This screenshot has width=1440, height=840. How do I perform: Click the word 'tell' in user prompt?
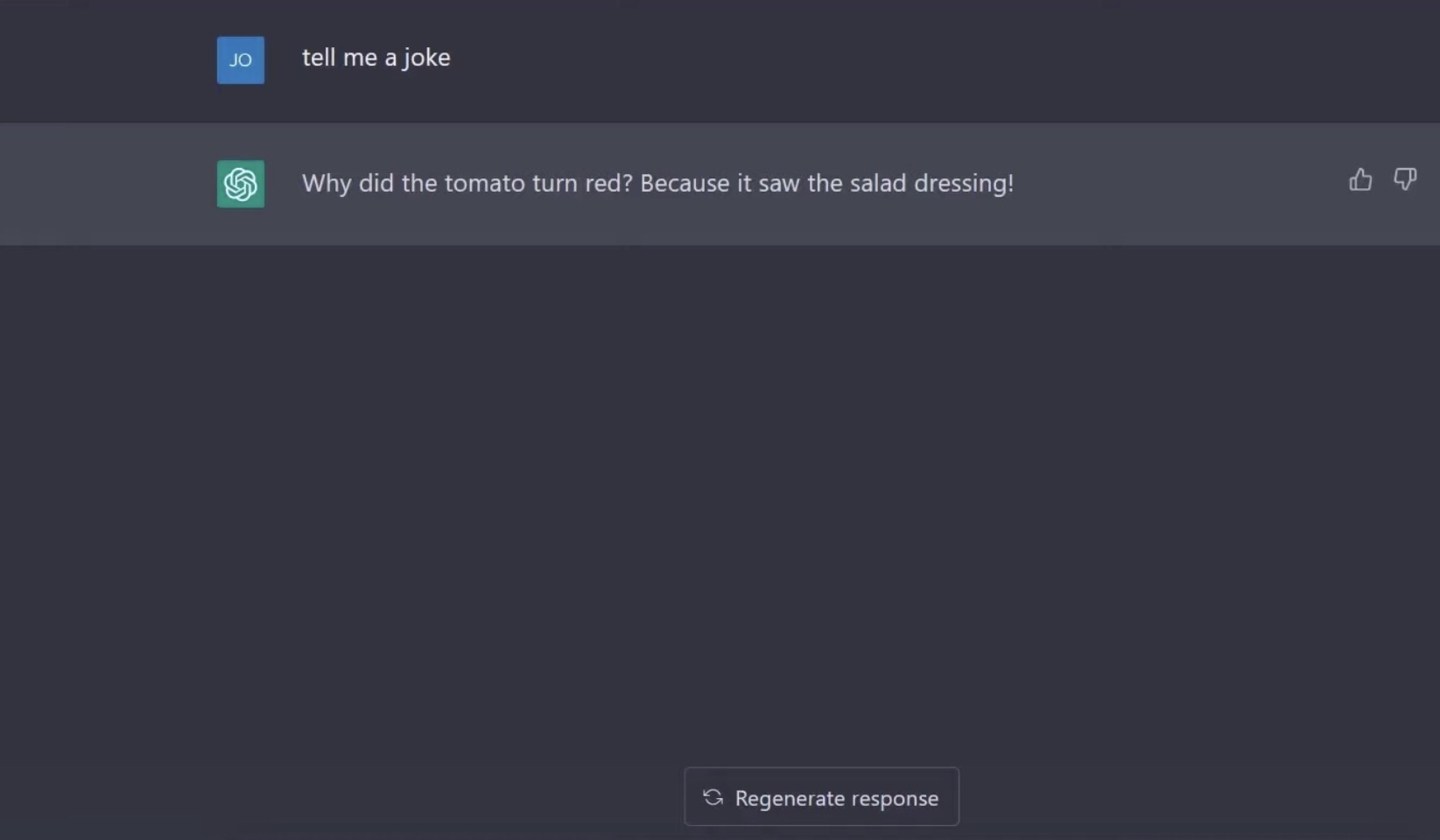(x=319, y=58)
